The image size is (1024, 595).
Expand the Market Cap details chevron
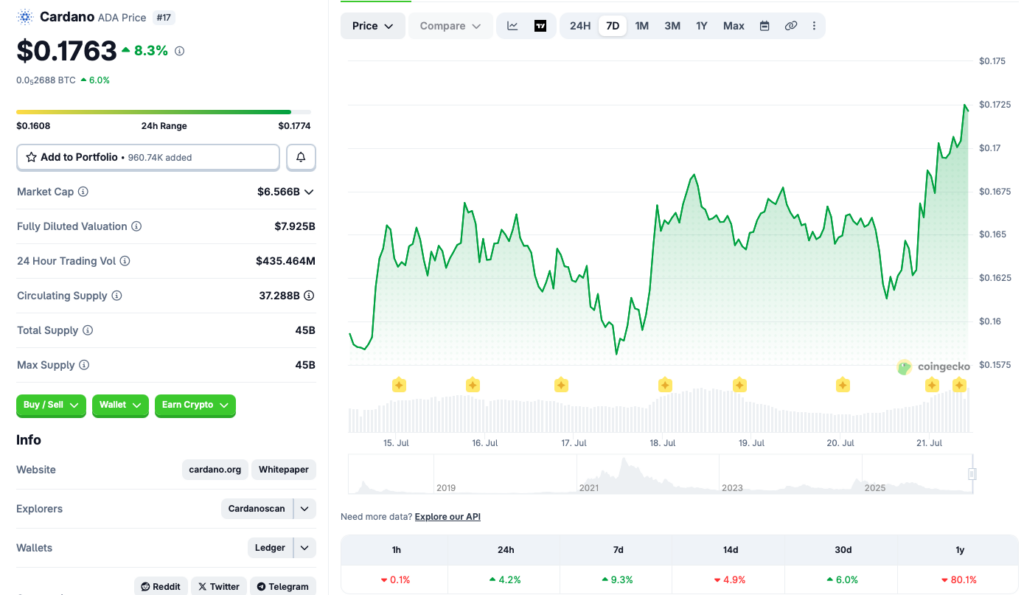pyautogui.click(x=309, y=192)
